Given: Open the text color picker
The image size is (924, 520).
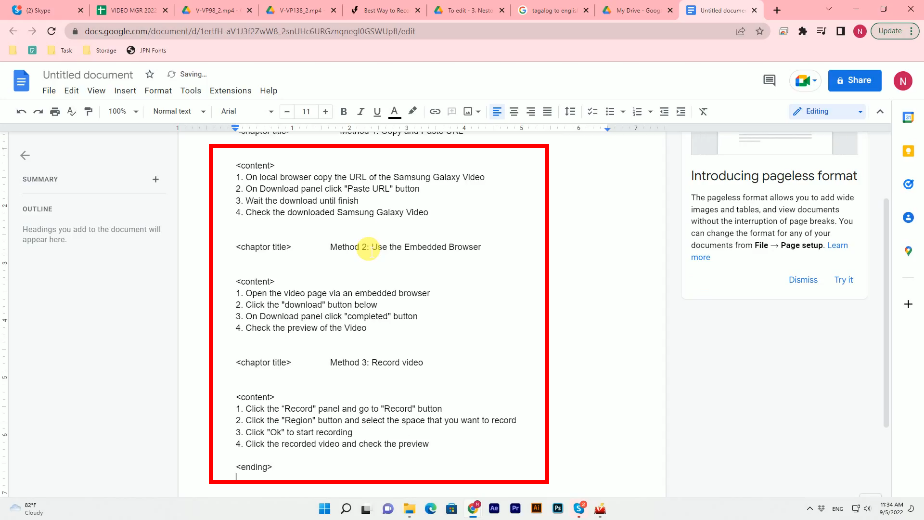Looking at the screenshot, I should [395, 111].
